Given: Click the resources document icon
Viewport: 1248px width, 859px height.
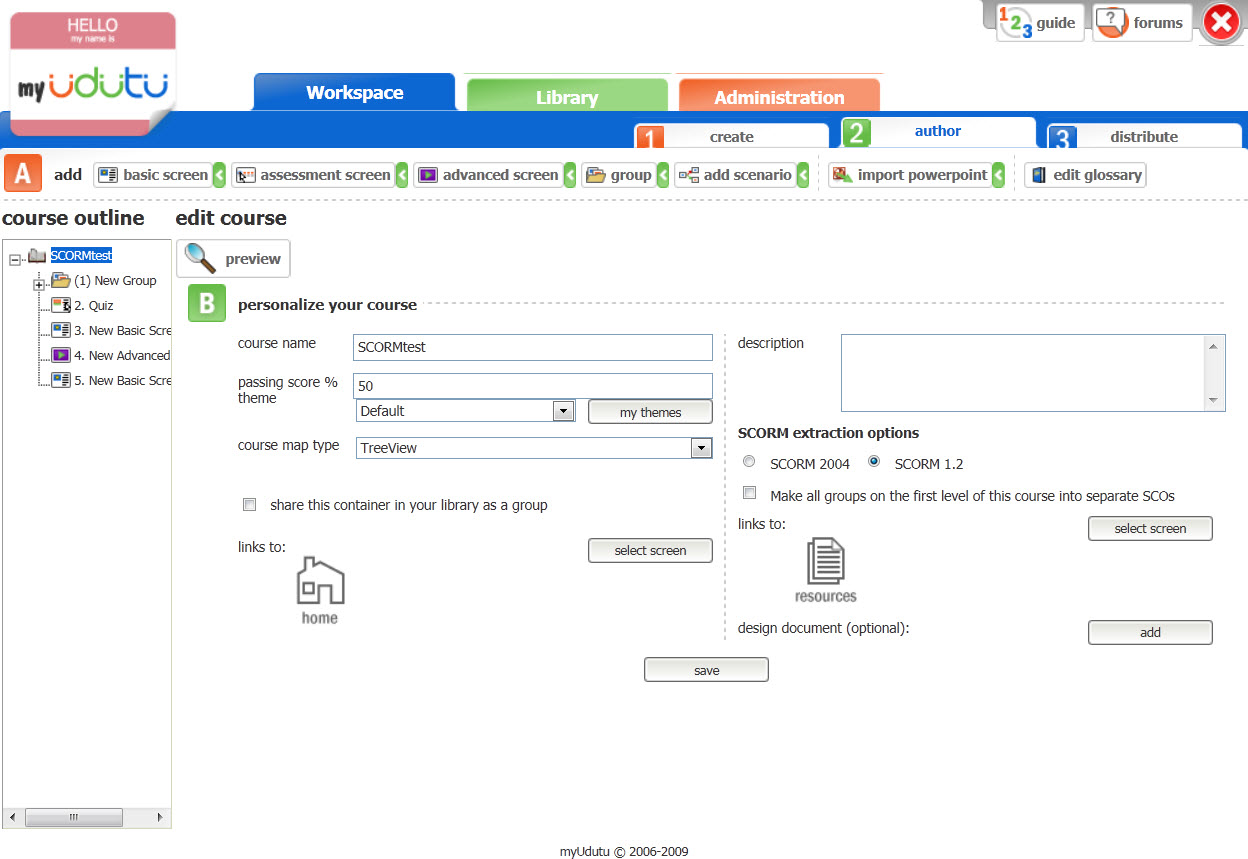Looking at the screenshot, I should pyautogui.click(x=825, y=562).
